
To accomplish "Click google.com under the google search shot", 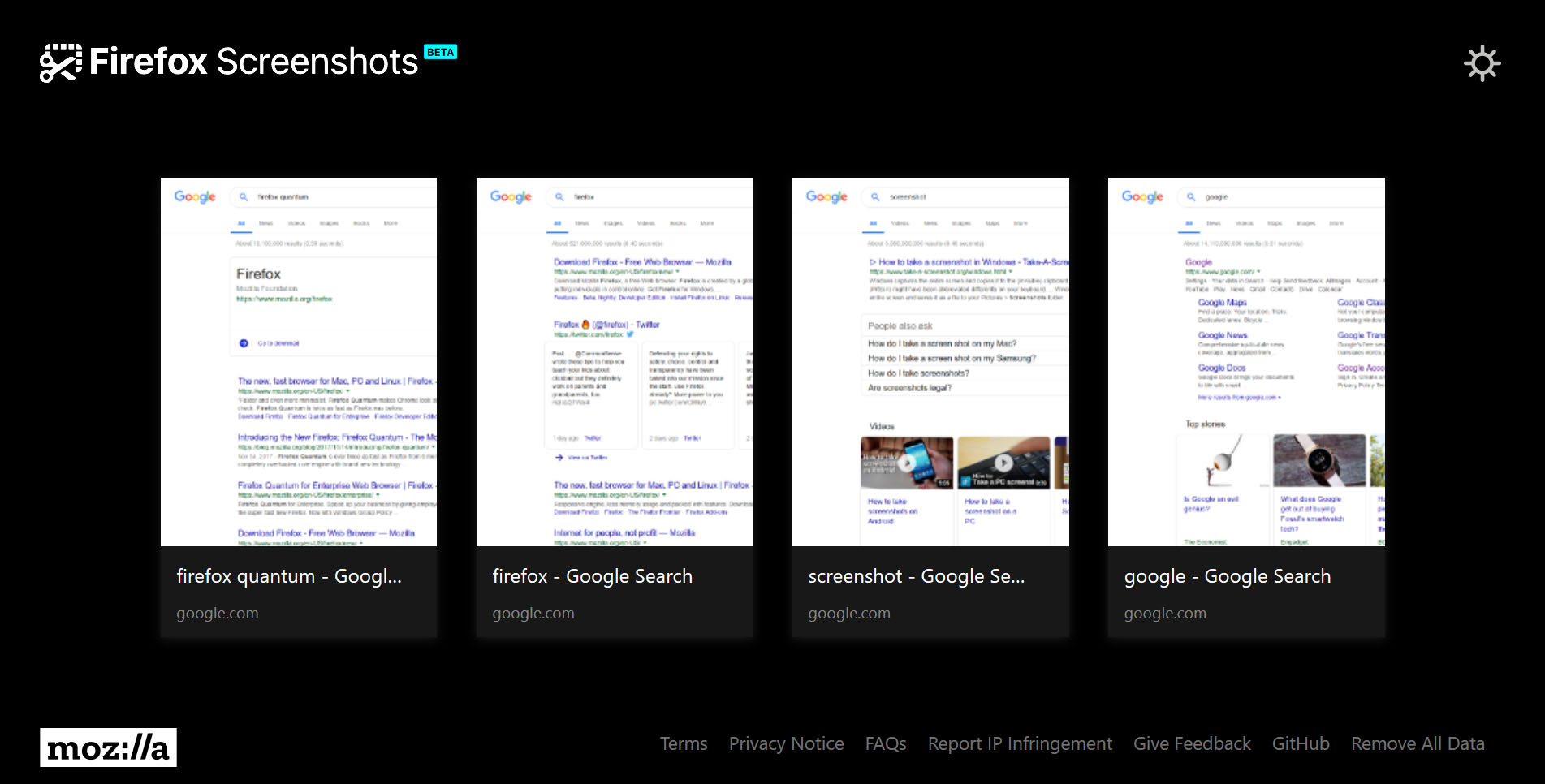I will (x=1165, y=613).
